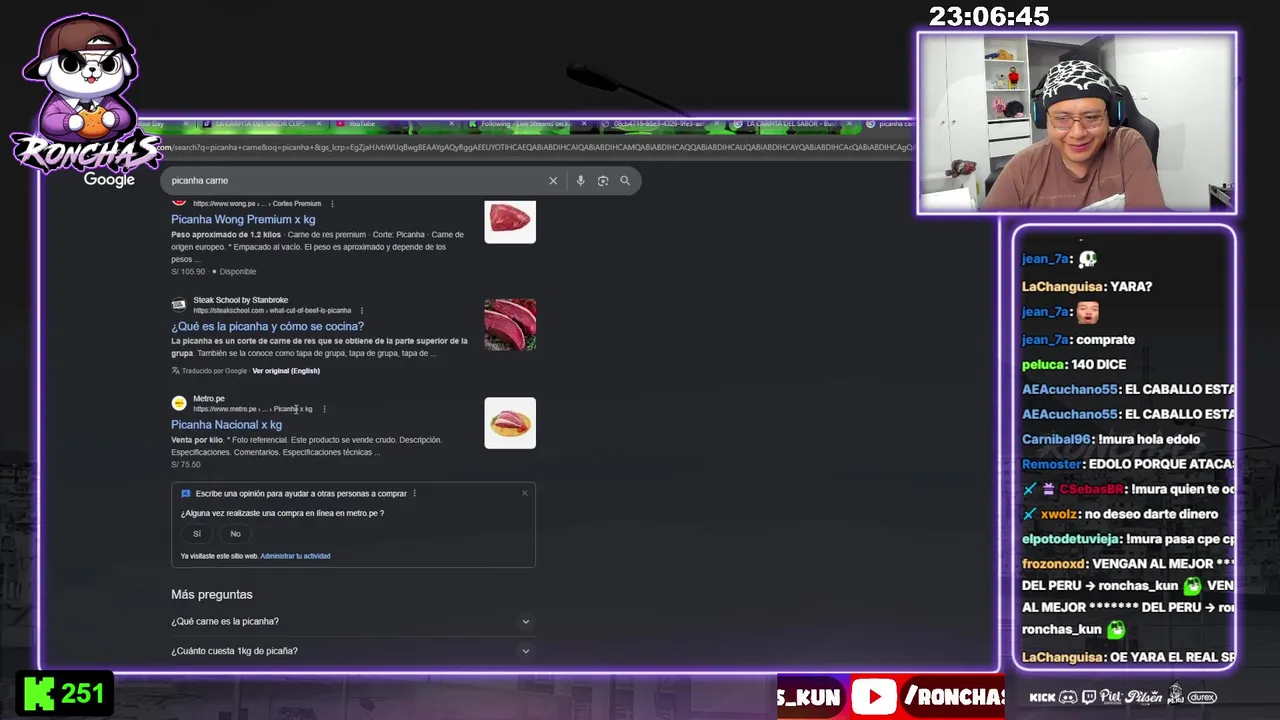Open "¿Qué es la picanha y cómo se cocina?" result
The height and width of the screenshot is (720, 1280).
pos(267,326)
